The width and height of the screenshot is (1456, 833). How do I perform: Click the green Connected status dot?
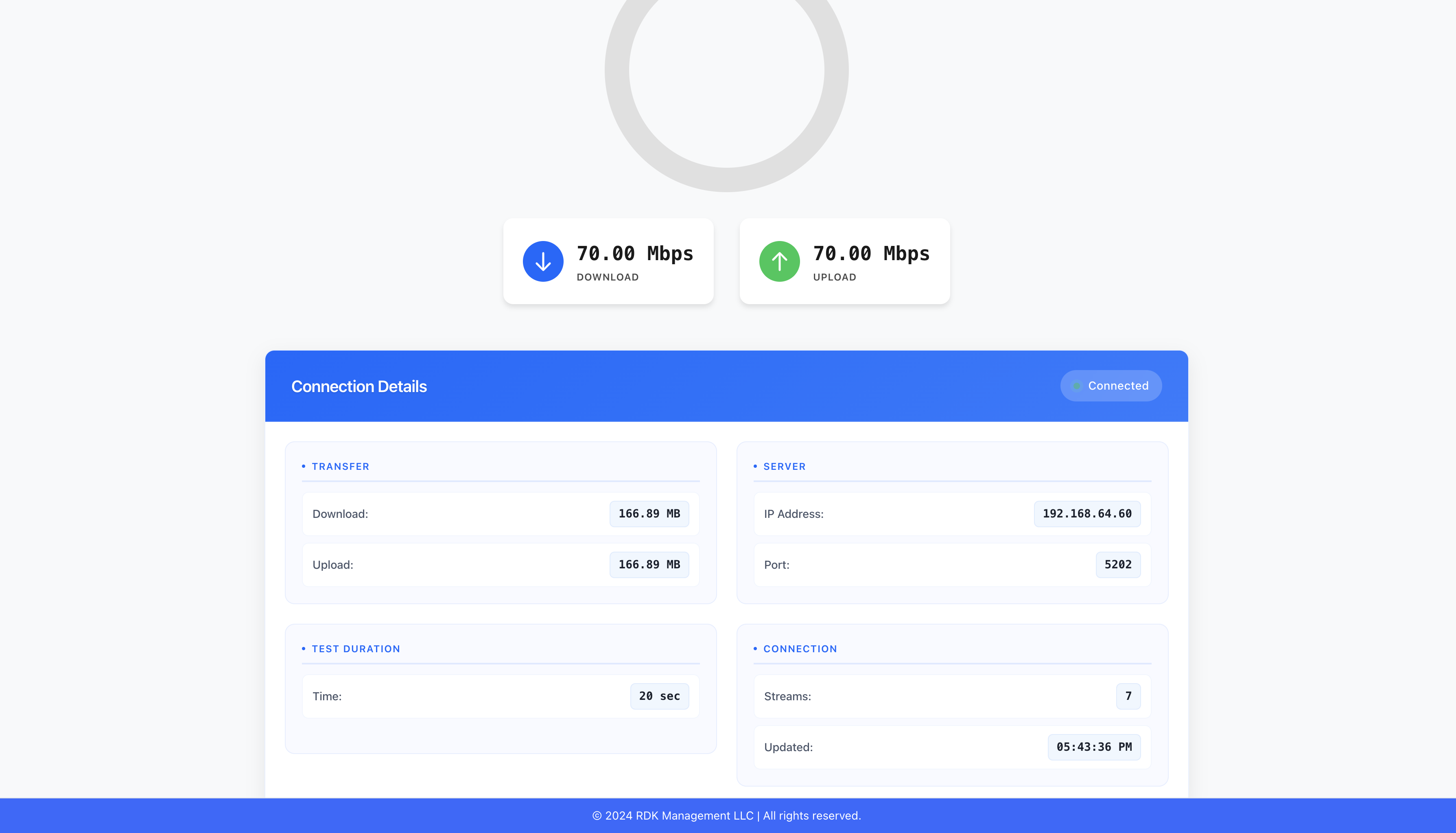click(1076, 386)
